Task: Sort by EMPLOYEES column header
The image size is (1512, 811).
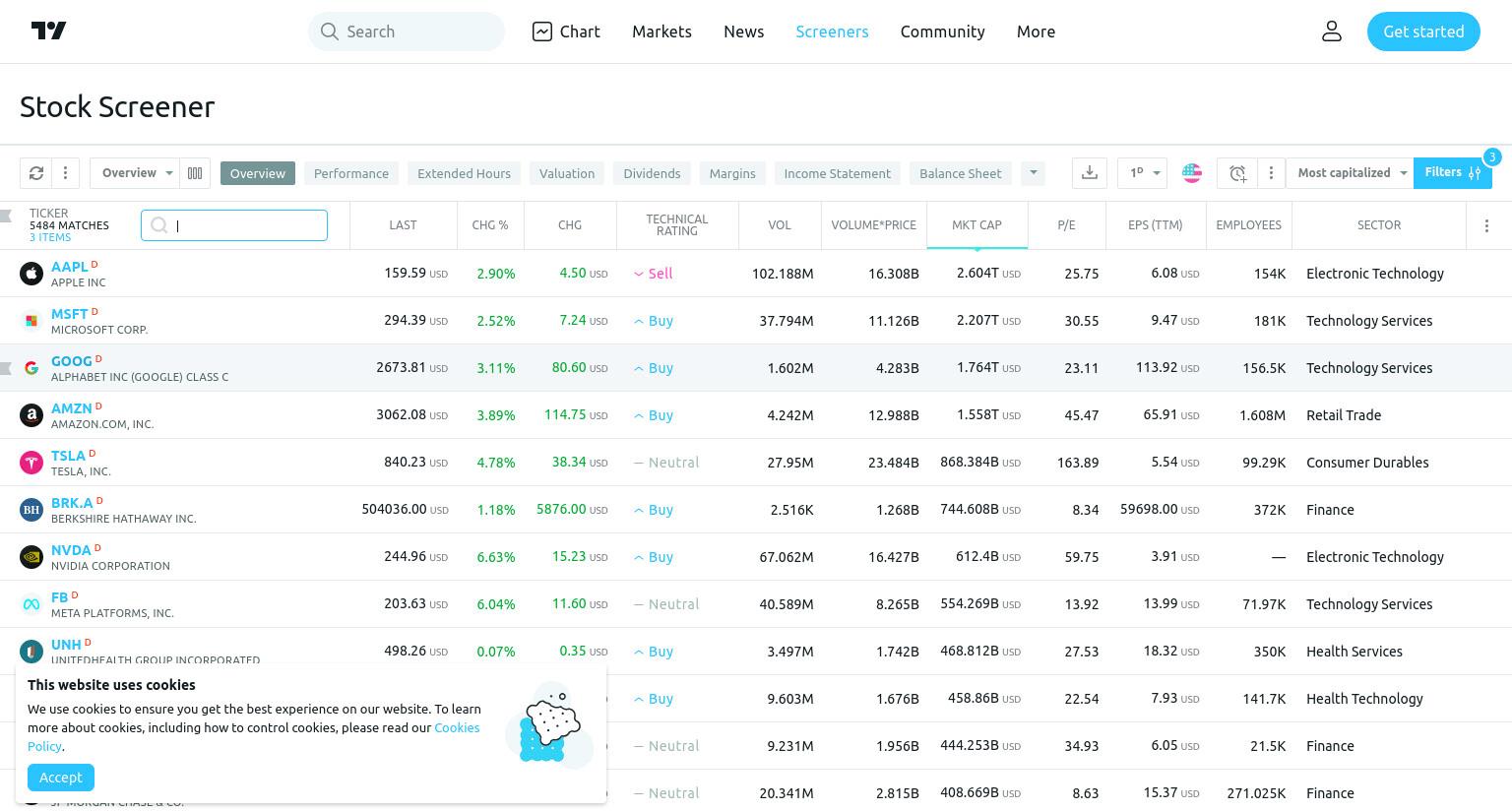Action: tap(1248, 225)
